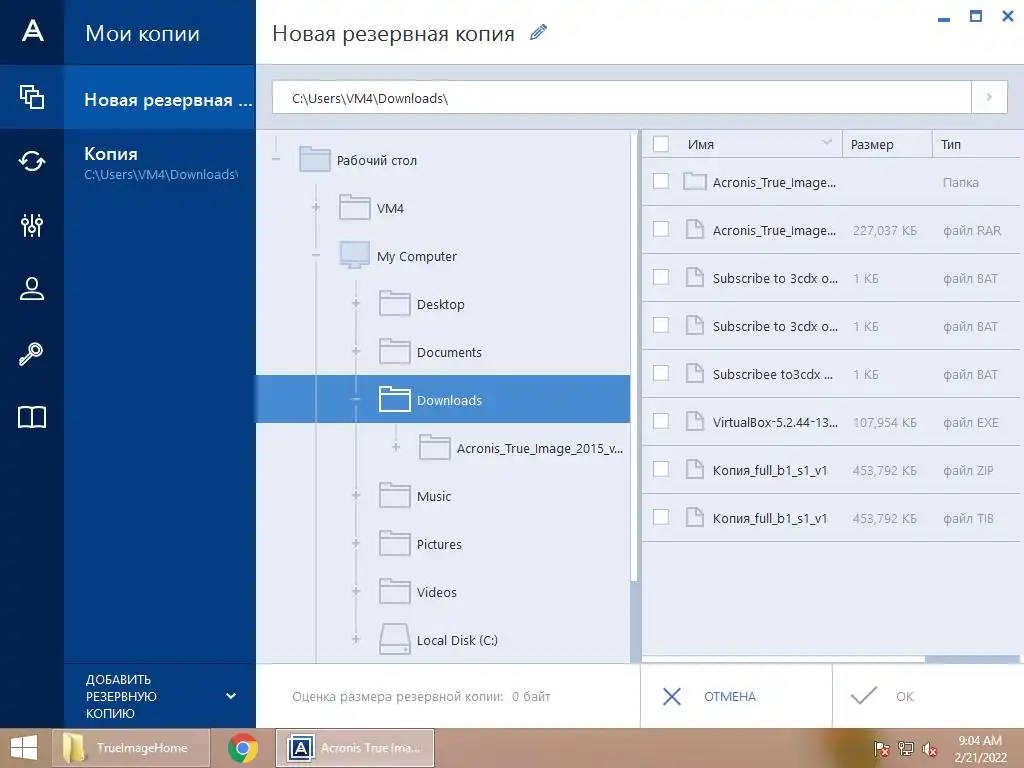Check the Копия_full_b1_s1_v1 TIB file checkbox

pos(661,517)
